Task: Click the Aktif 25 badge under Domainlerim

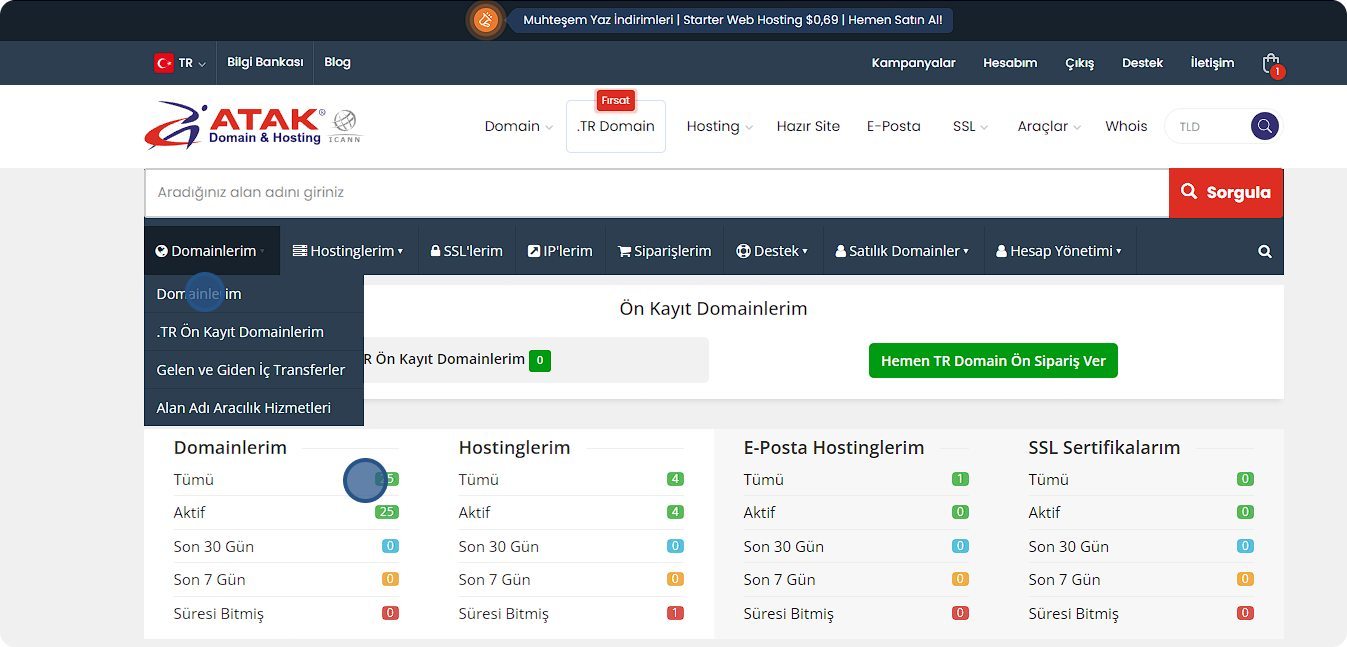Action: click(386, 512)
